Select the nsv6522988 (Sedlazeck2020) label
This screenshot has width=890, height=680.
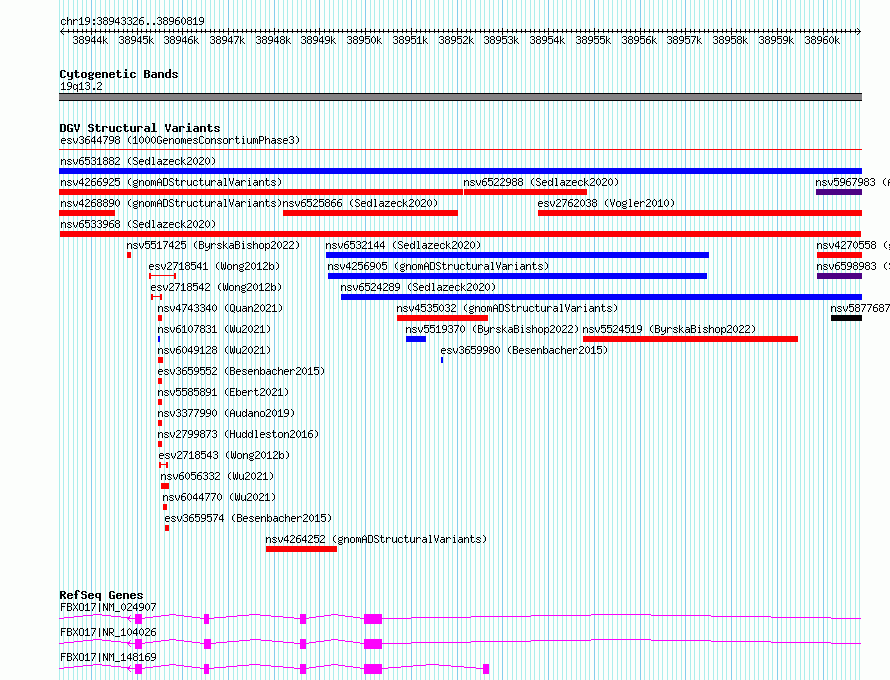point(541,182)
